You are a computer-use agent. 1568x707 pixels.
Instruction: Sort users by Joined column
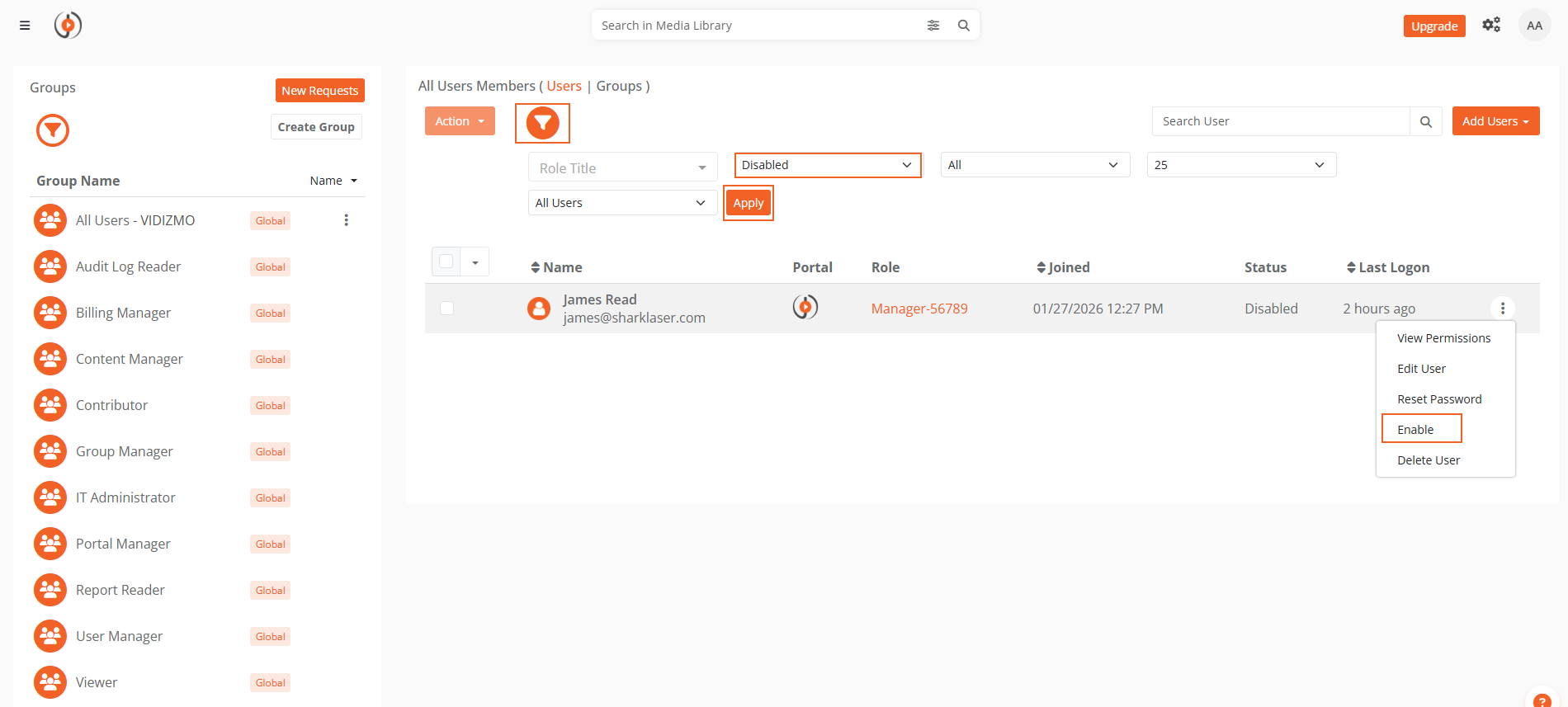[1064, 267]
